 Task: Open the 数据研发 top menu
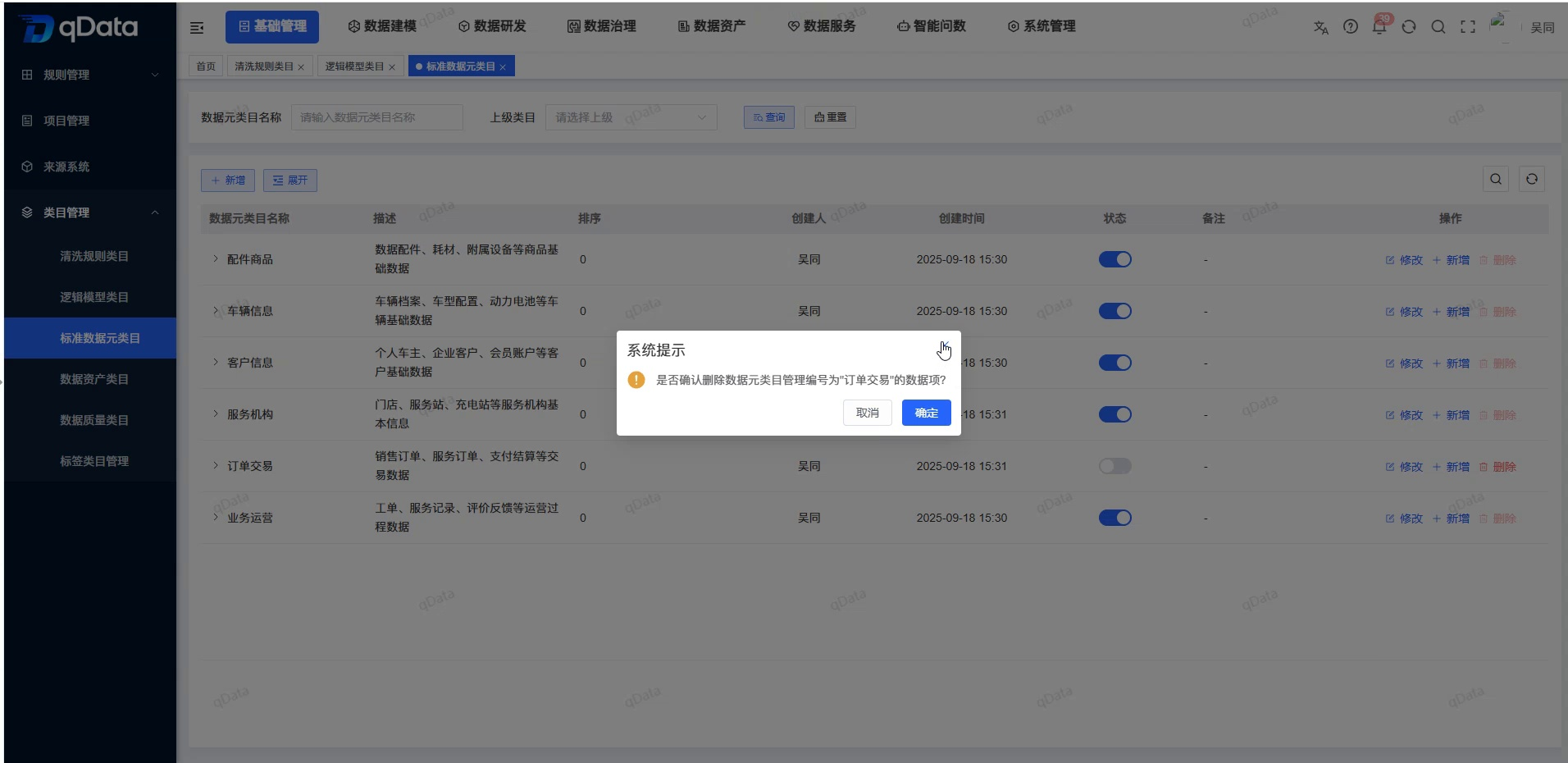point(492,26)
